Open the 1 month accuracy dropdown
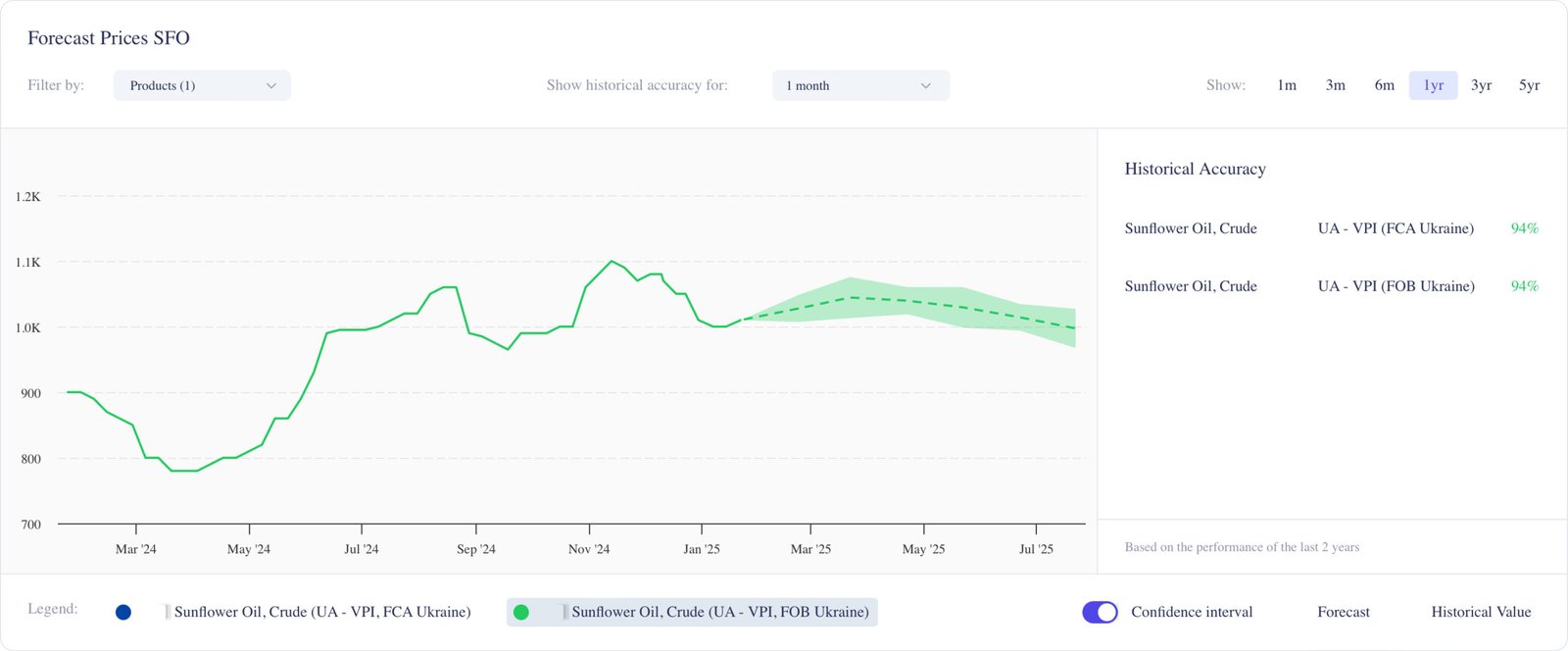This screenshot has height=651, width=1568. [x=859, y=85]
